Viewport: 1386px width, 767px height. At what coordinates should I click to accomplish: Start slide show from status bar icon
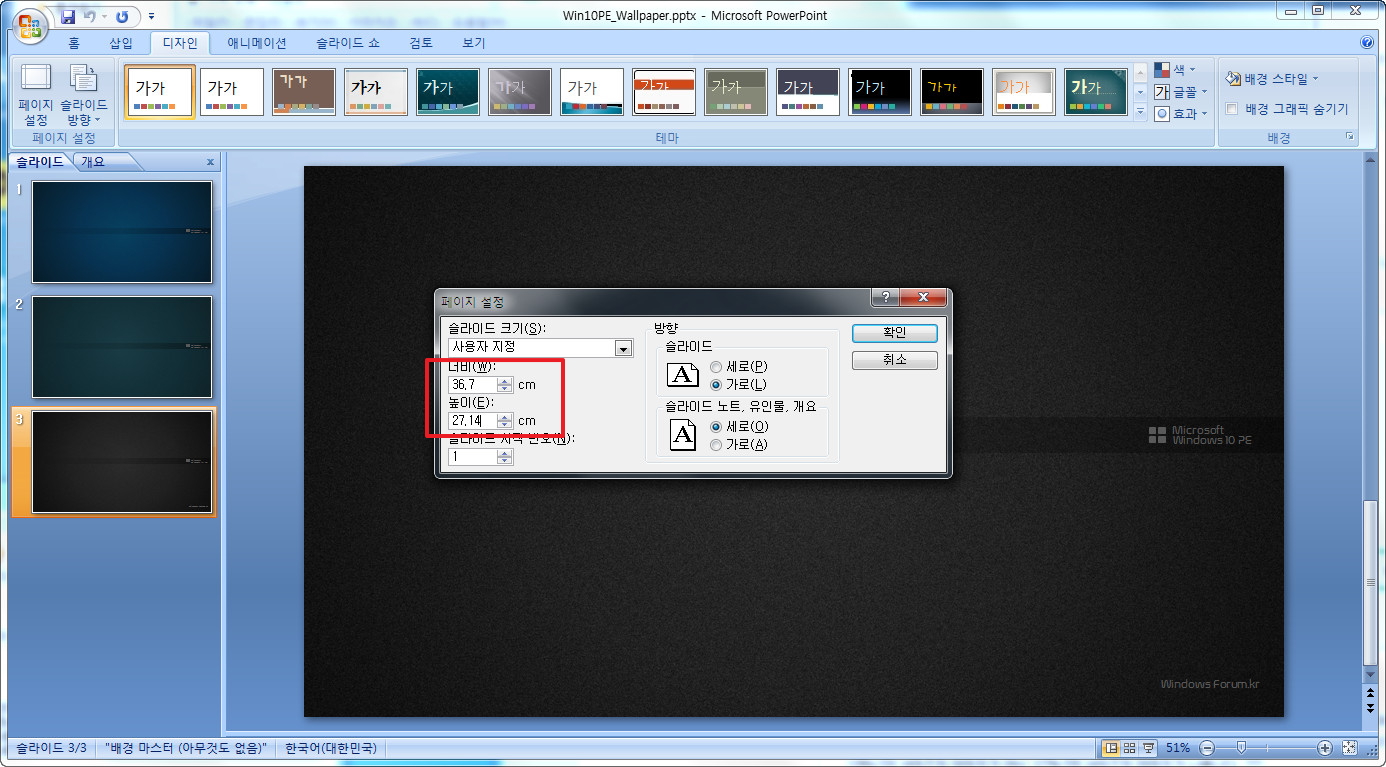(1148, 748)
